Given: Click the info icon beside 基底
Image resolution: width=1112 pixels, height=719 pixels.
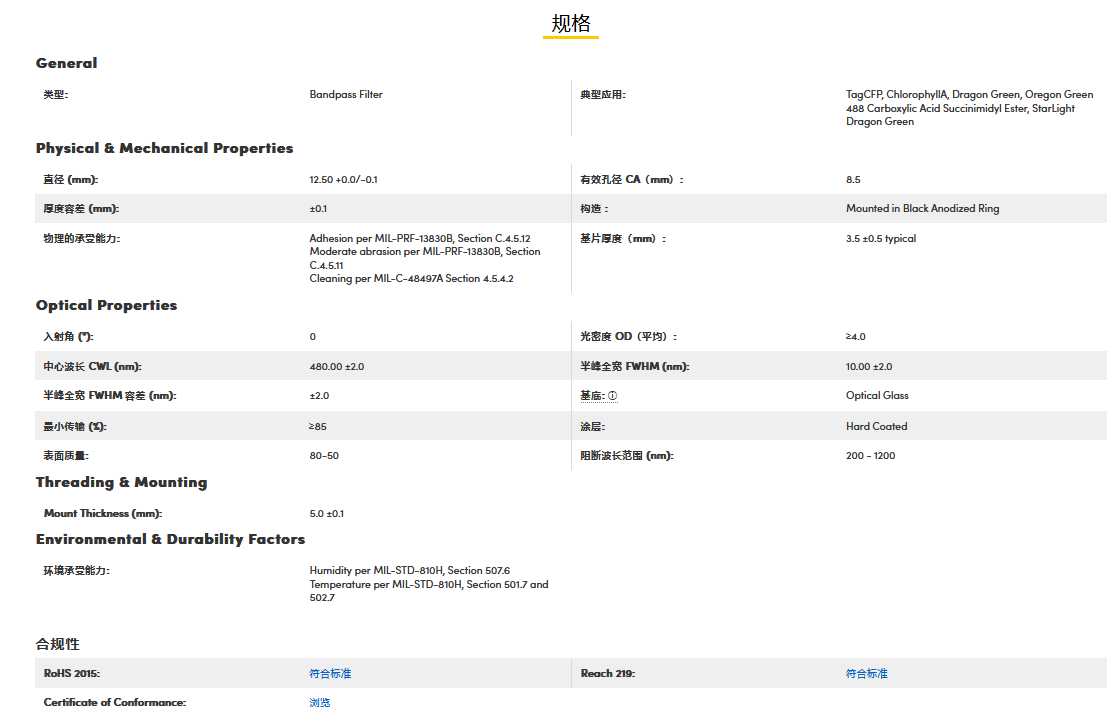Looking at the screenshot, I should [613, 396].
